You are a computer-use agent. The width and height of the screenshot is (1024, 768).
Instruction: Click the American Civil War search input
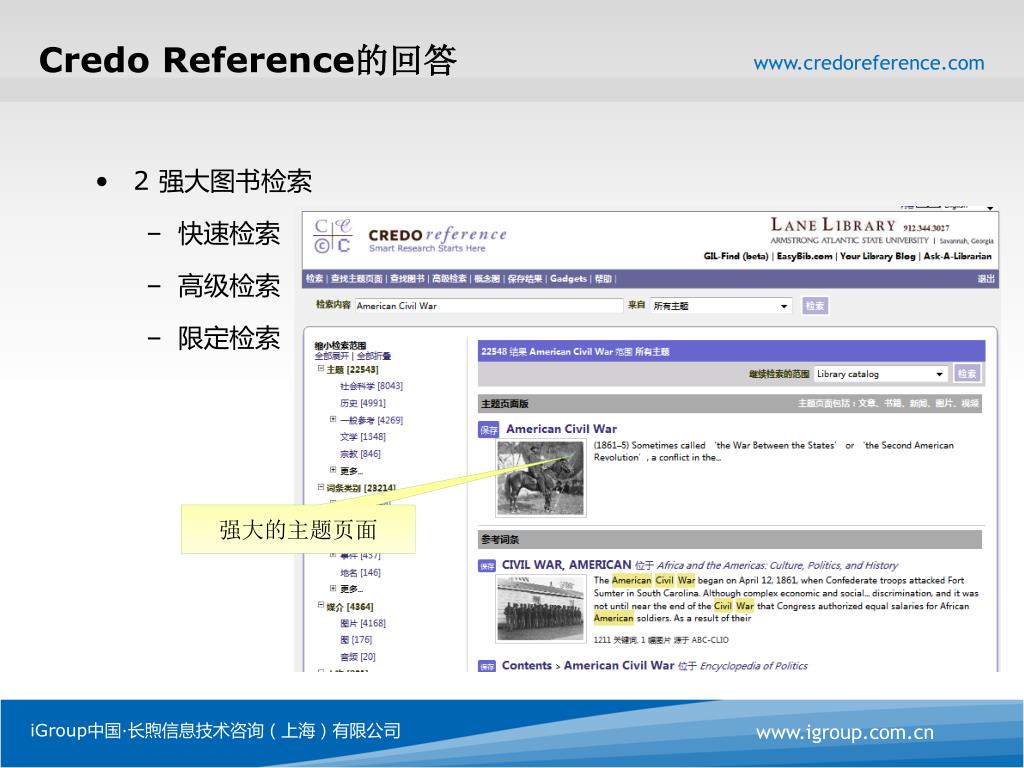pyautogui.click(x=489, y=306)
